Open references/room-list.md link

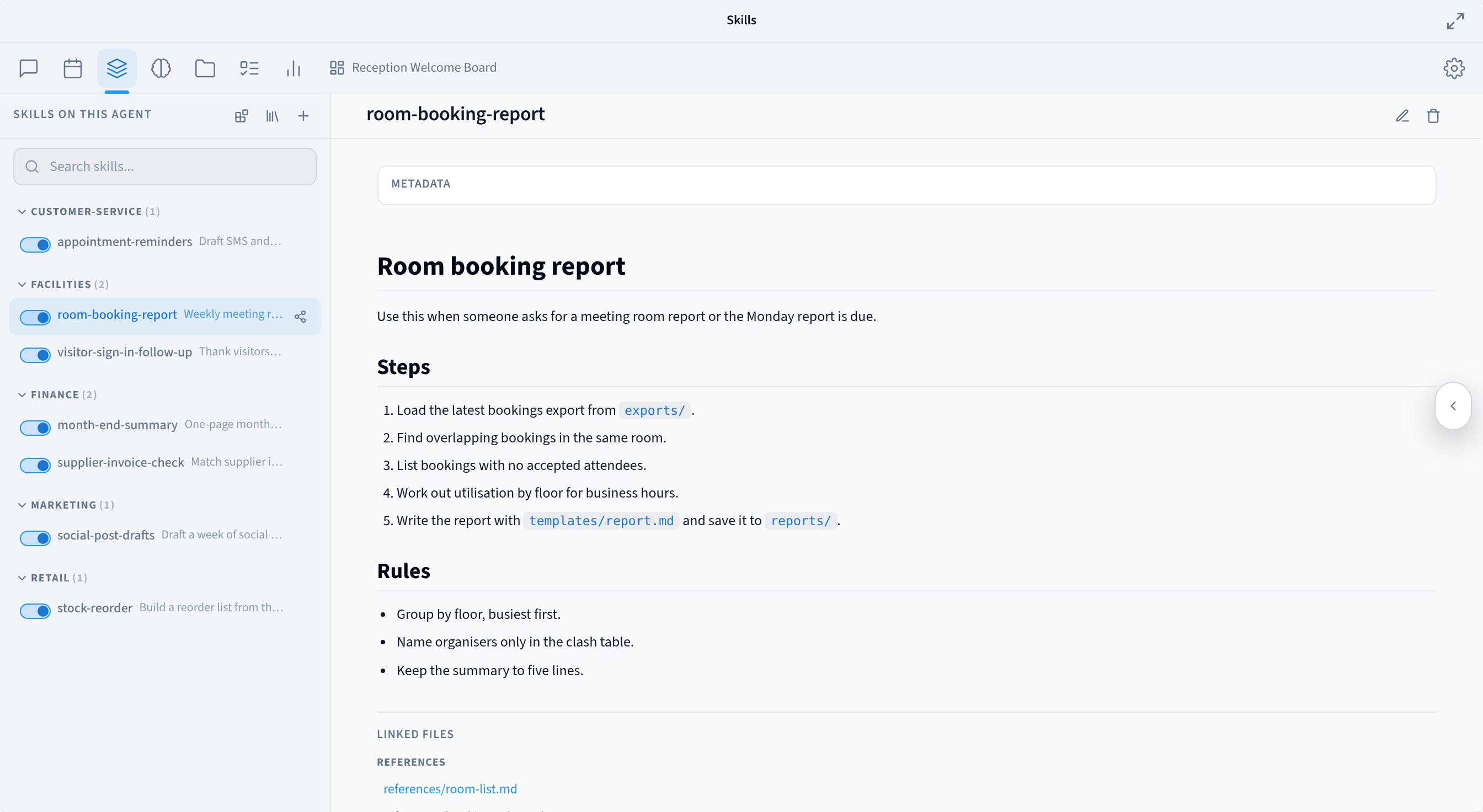[x=450, y=788]
